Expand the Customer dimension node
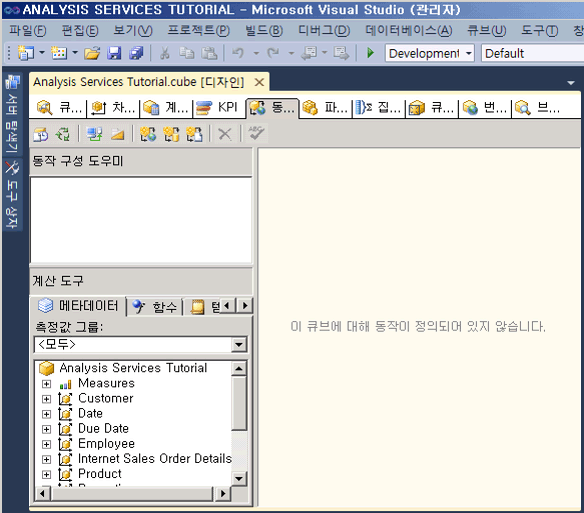This screenshot has width=584, height=513. pos(46,399)
